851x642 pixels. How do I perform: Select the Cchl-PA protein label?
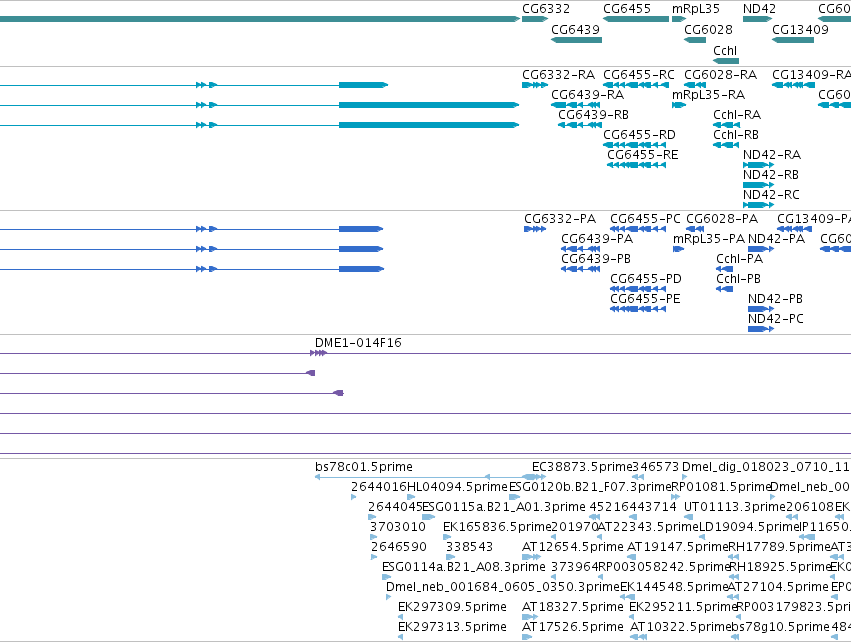click(740, 259)
